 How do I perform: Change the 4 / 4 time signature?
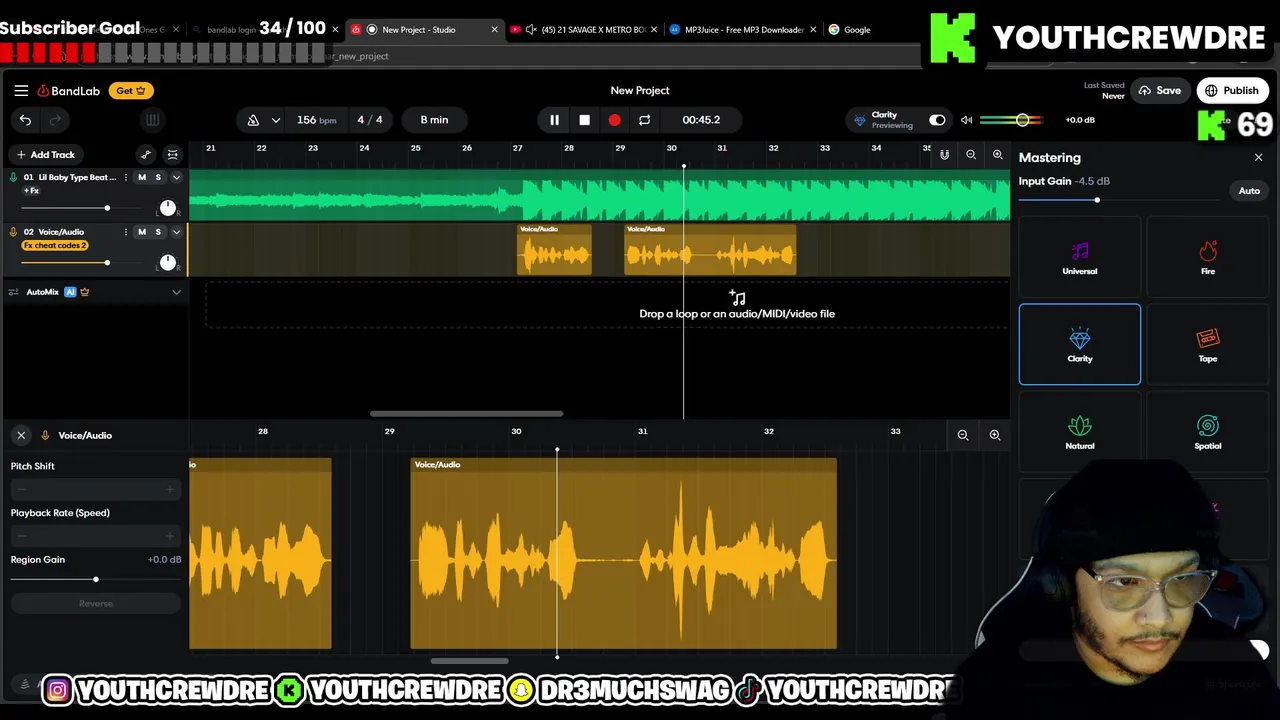click(370, 120)
